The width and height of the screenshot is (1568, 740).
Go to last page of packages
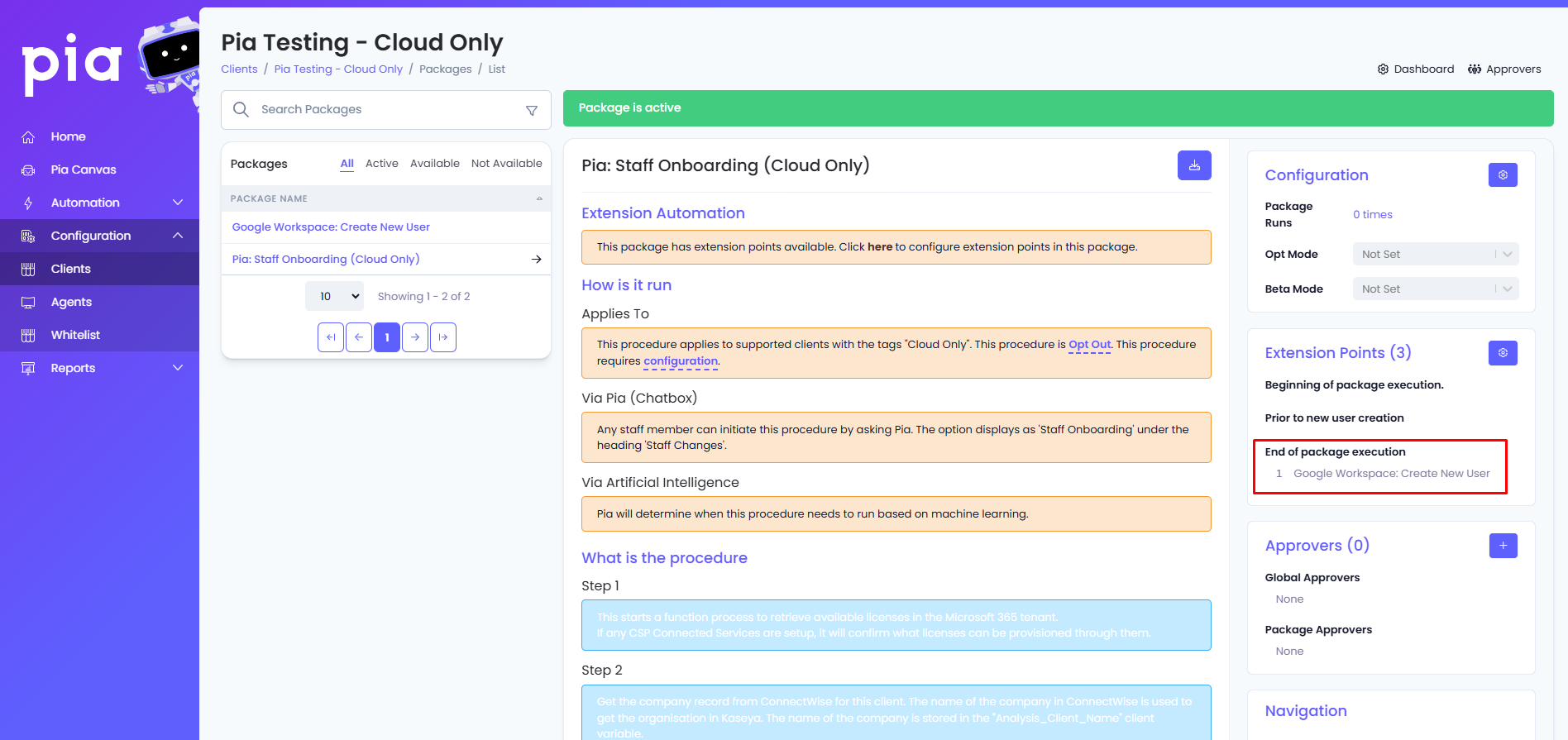[443, 337]
